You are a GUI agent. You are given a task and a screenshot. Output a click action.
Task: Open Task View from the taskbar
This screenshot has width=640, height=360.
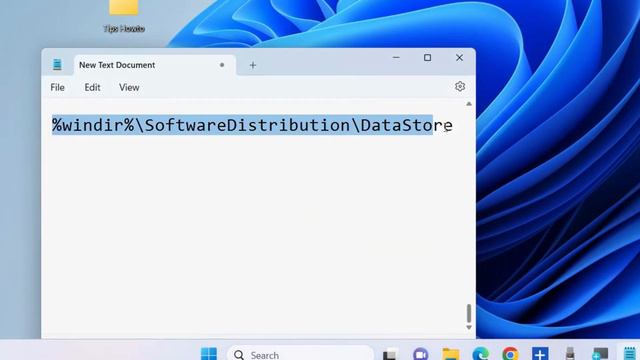click(x=390, y=354)
